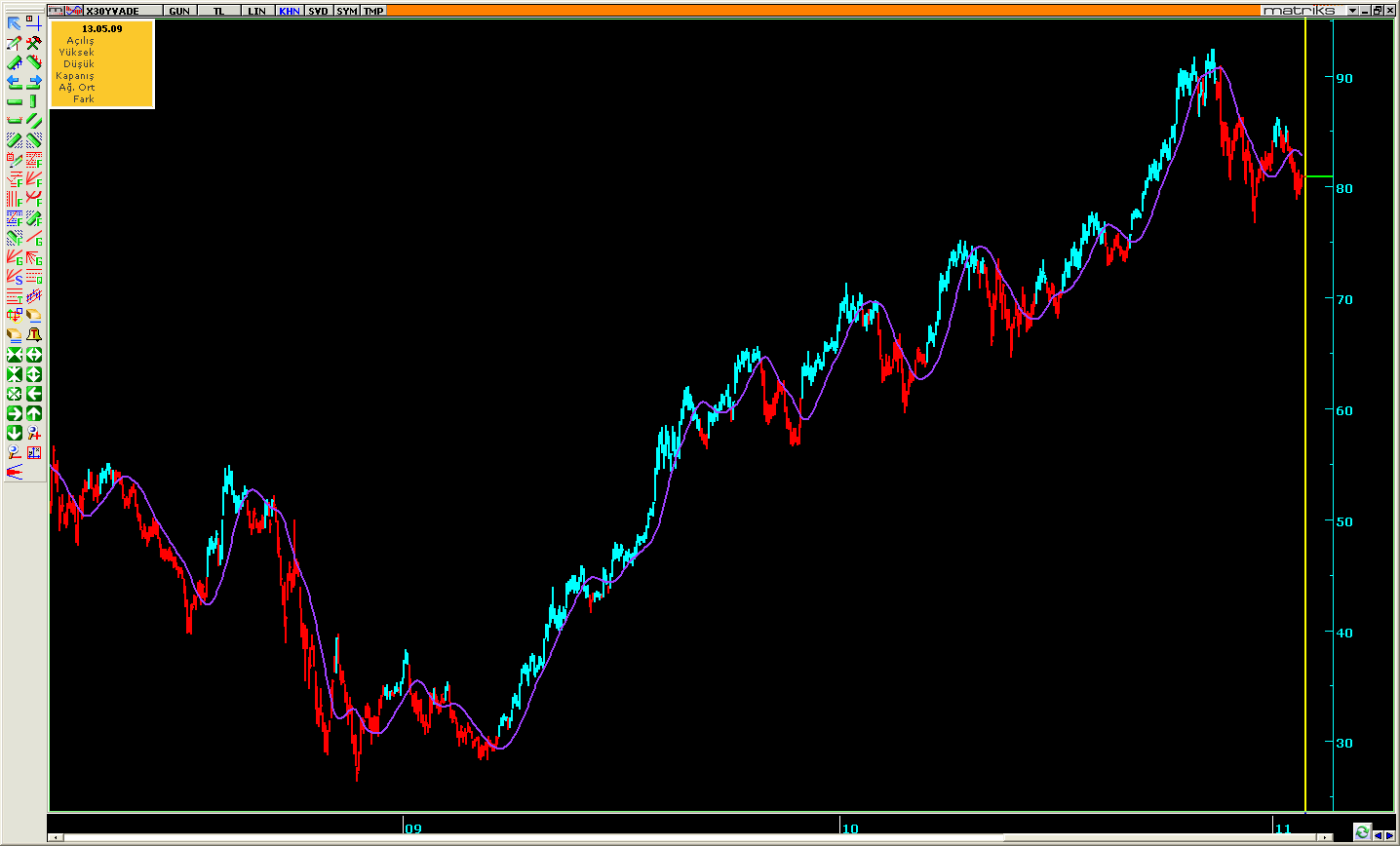Click the green refresh icon bottom right
Screen dimensions: 1400x846
1362,832
